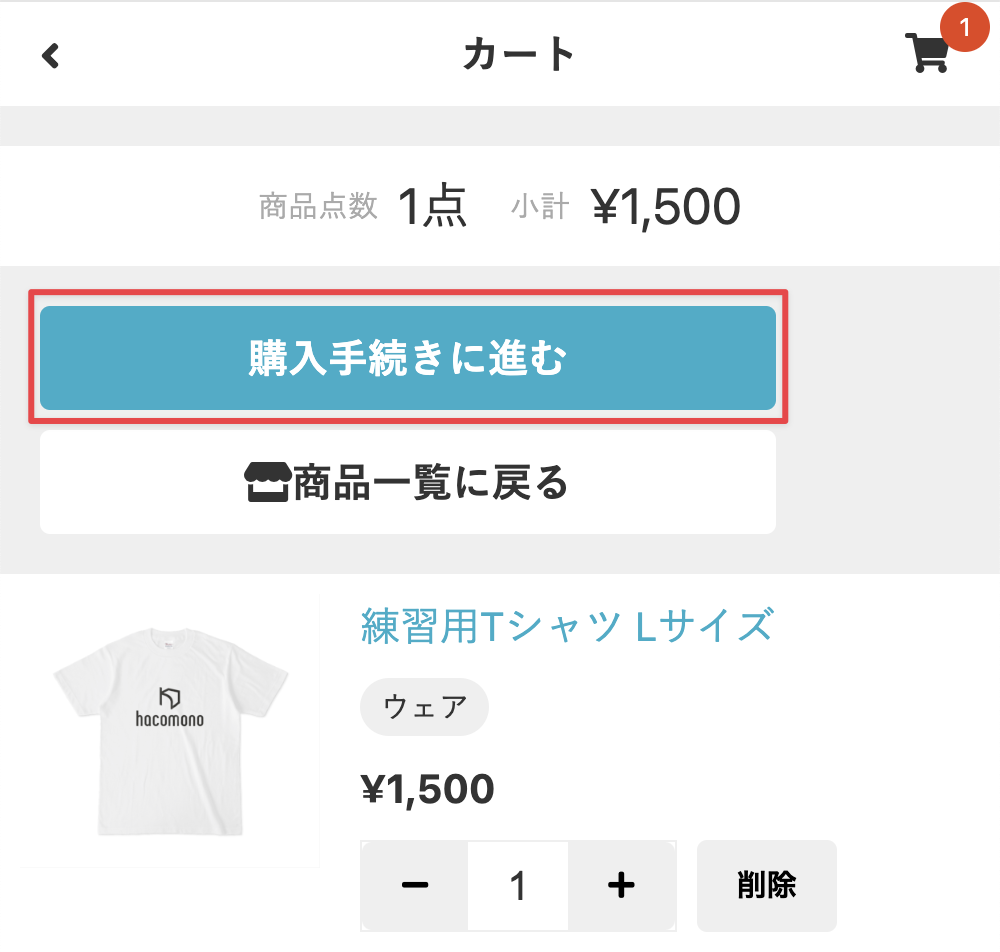Click the 商品点数 label
This screenshot has height=952, width=1000.
[x=318, y=207]
